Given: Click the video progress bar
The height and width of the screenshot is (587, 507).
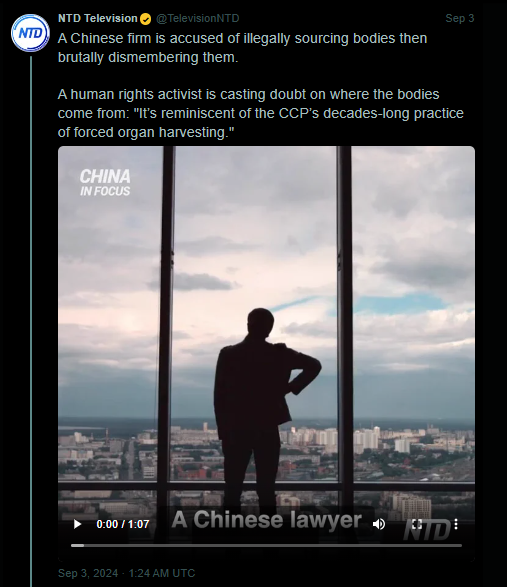Looking at the screenshot, I should tap(266, 545).
